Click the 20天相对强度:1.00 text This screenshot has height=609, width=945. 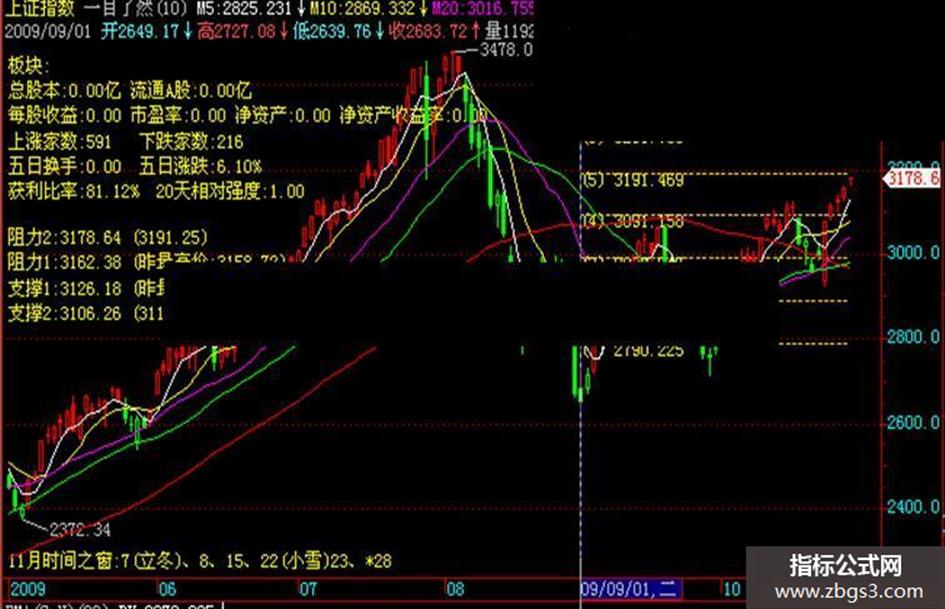[230, 191]
